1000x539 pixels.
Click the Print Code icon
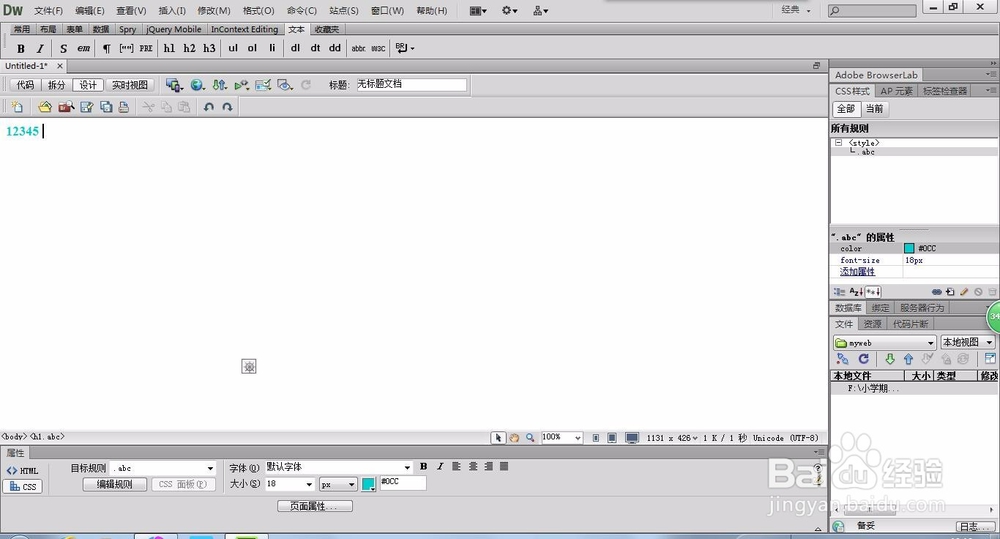tap(124, 107)
